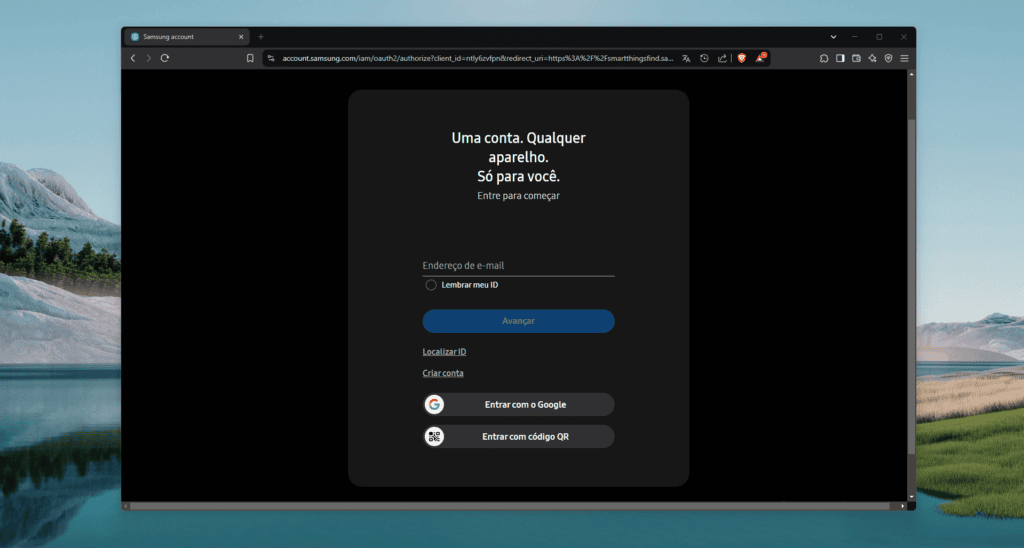
Task: Click the scroll right arrow
Action: [x=903, y=506]
